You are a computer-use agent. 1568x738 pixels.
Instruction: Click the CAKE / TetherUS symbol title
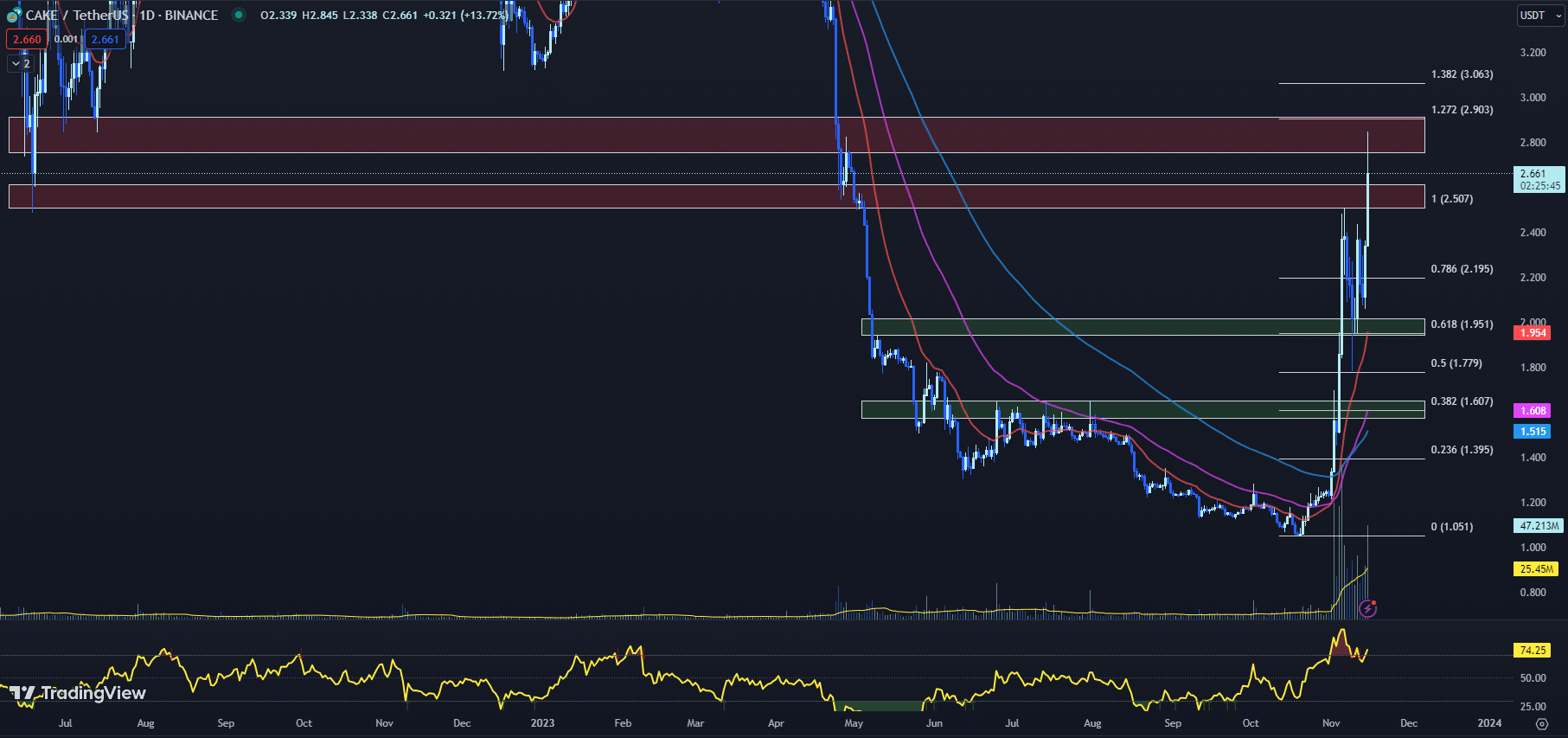[x=76, y=16]
